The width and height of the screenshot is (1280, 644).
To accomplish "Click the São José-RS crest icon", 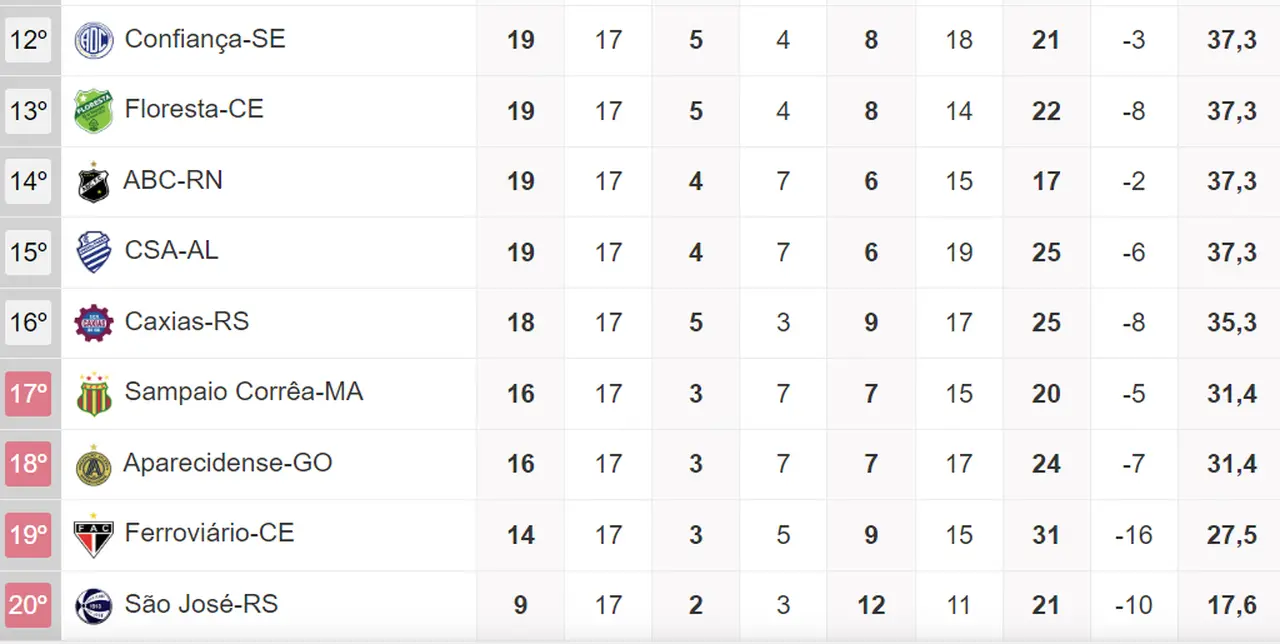I will coord(94,606).
